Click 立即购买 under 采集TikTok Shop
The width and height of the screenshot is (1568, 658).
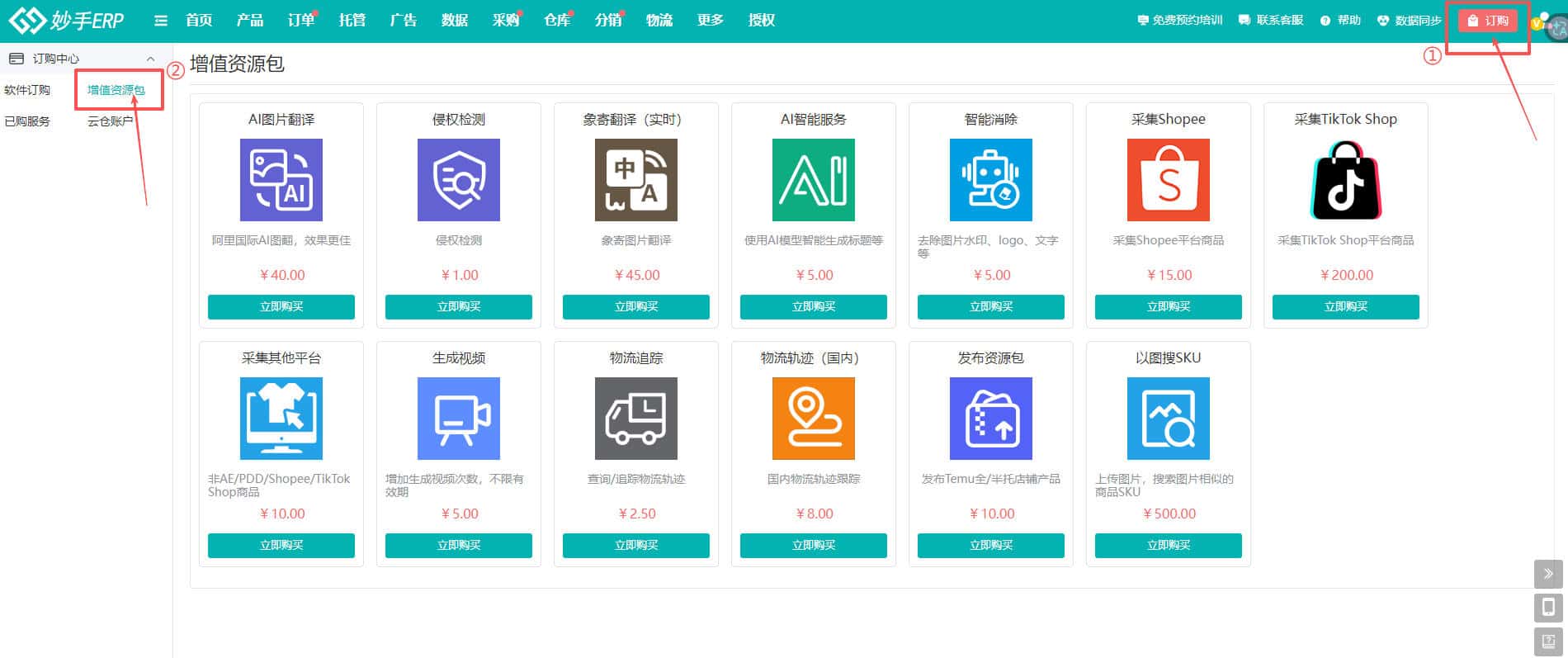coord(1346,306)
